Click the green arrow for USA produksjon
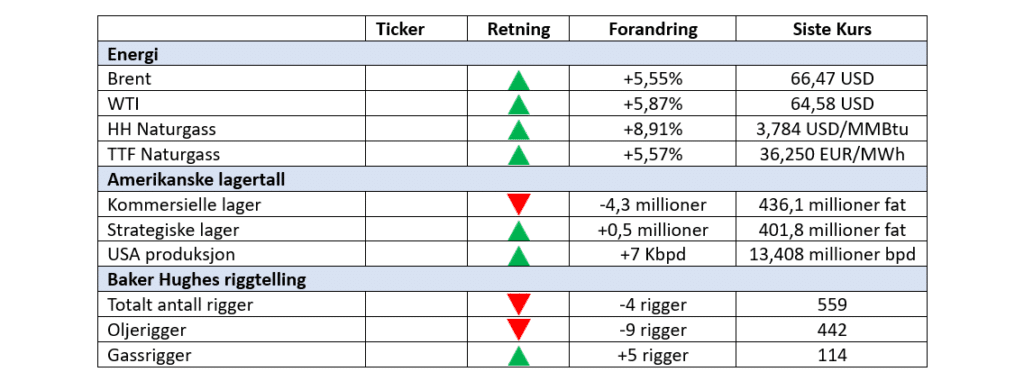 (x=519, y=255)
